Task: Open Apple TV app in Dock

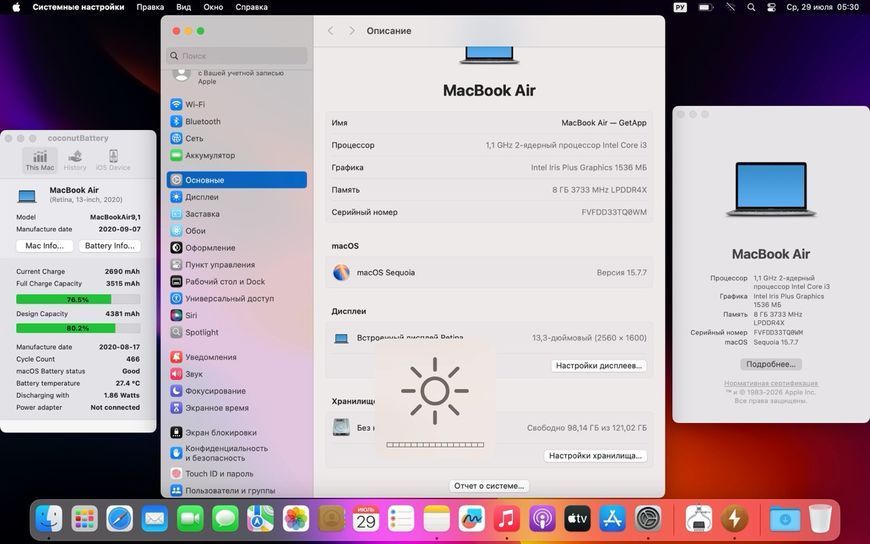Action: point(577,520)
